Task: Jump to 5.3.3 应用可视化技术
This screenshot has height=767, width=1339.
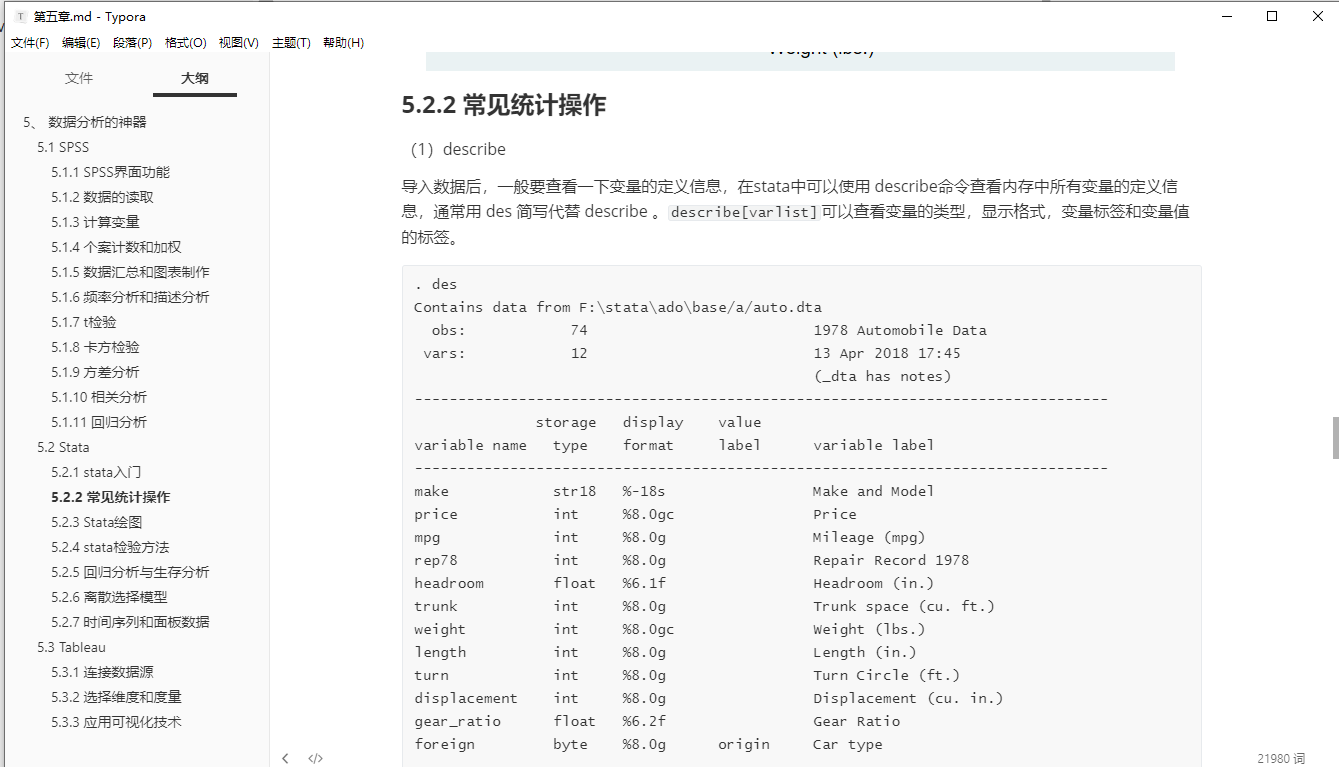Action: 116,722
